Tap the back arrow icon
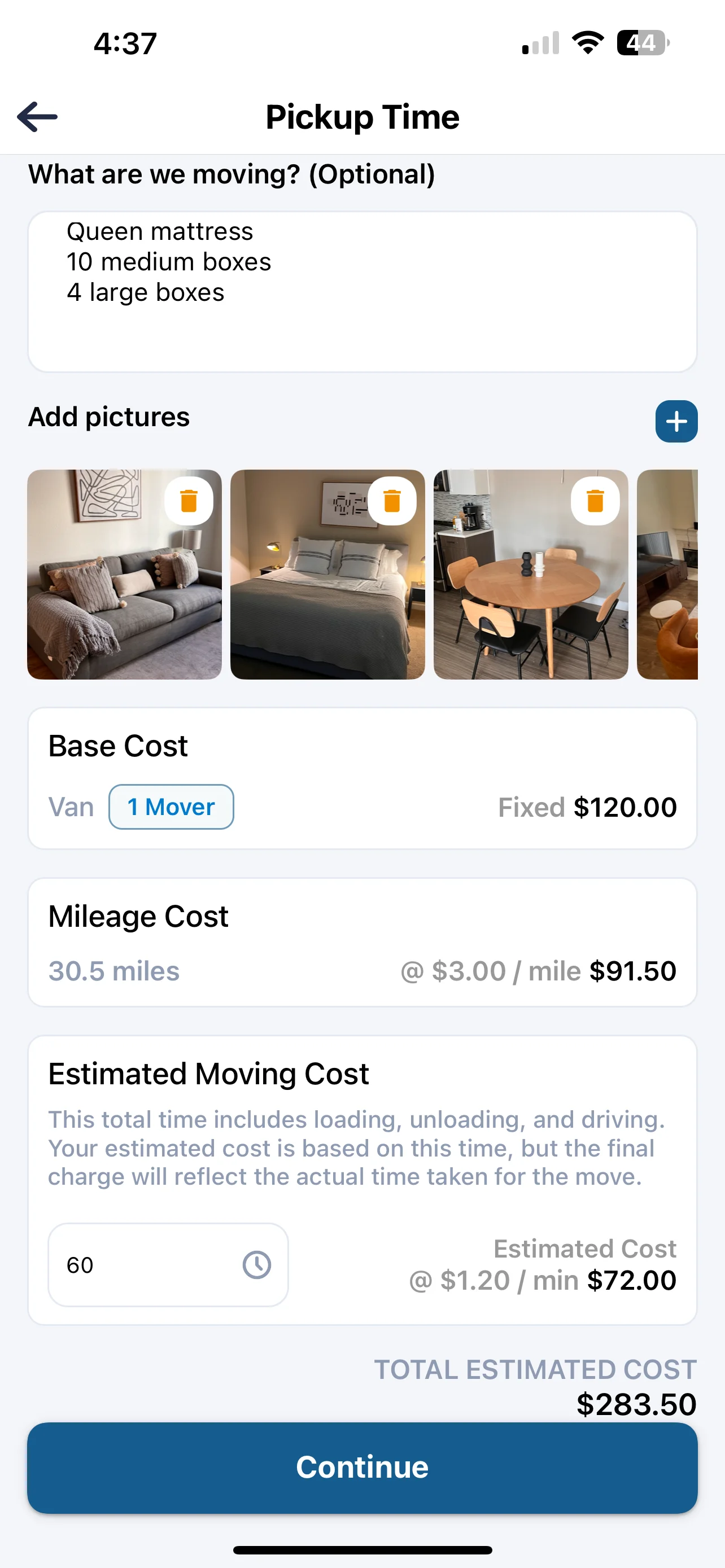725x1568 pixels. [37, 116]
